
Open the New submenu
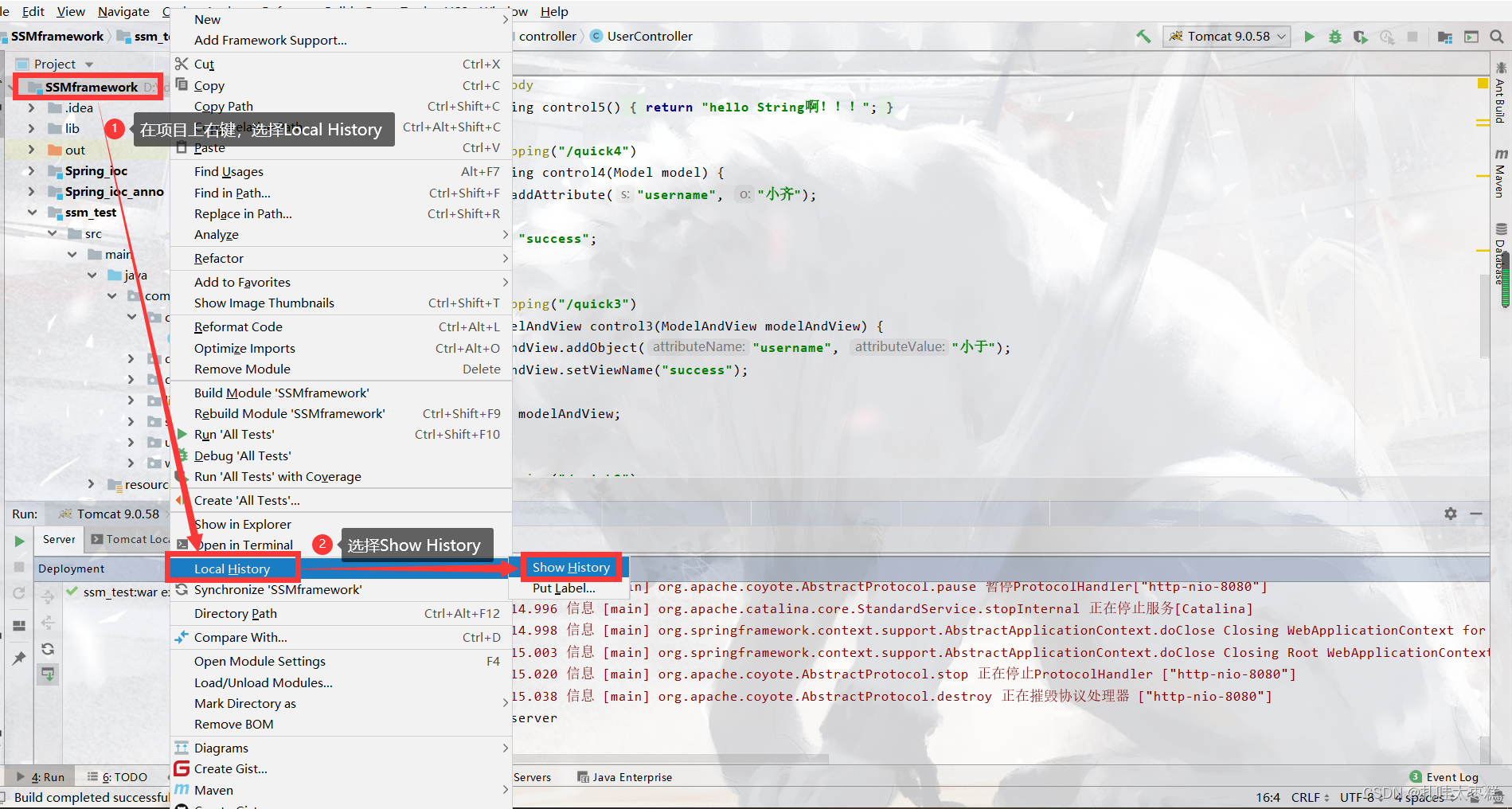coord(341,19)
